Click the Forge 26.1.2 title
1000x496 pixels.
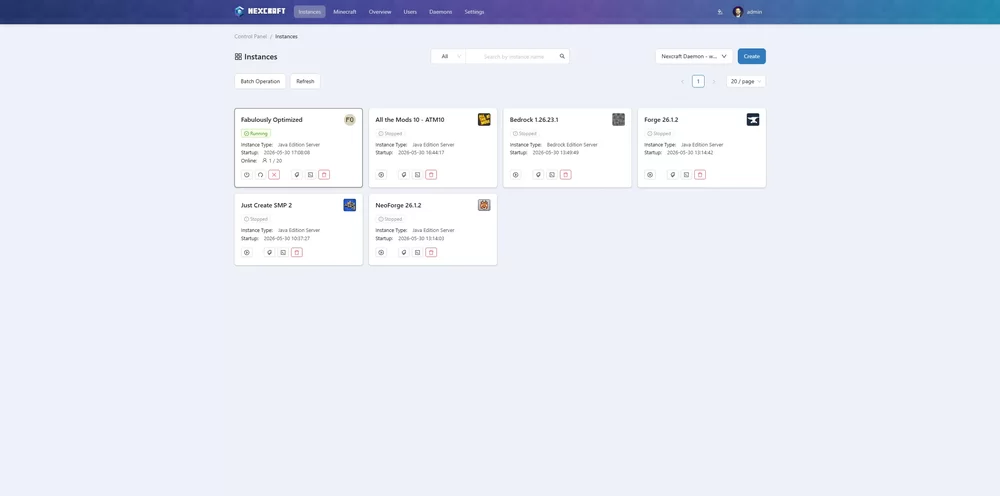click(x=661, y=120)
